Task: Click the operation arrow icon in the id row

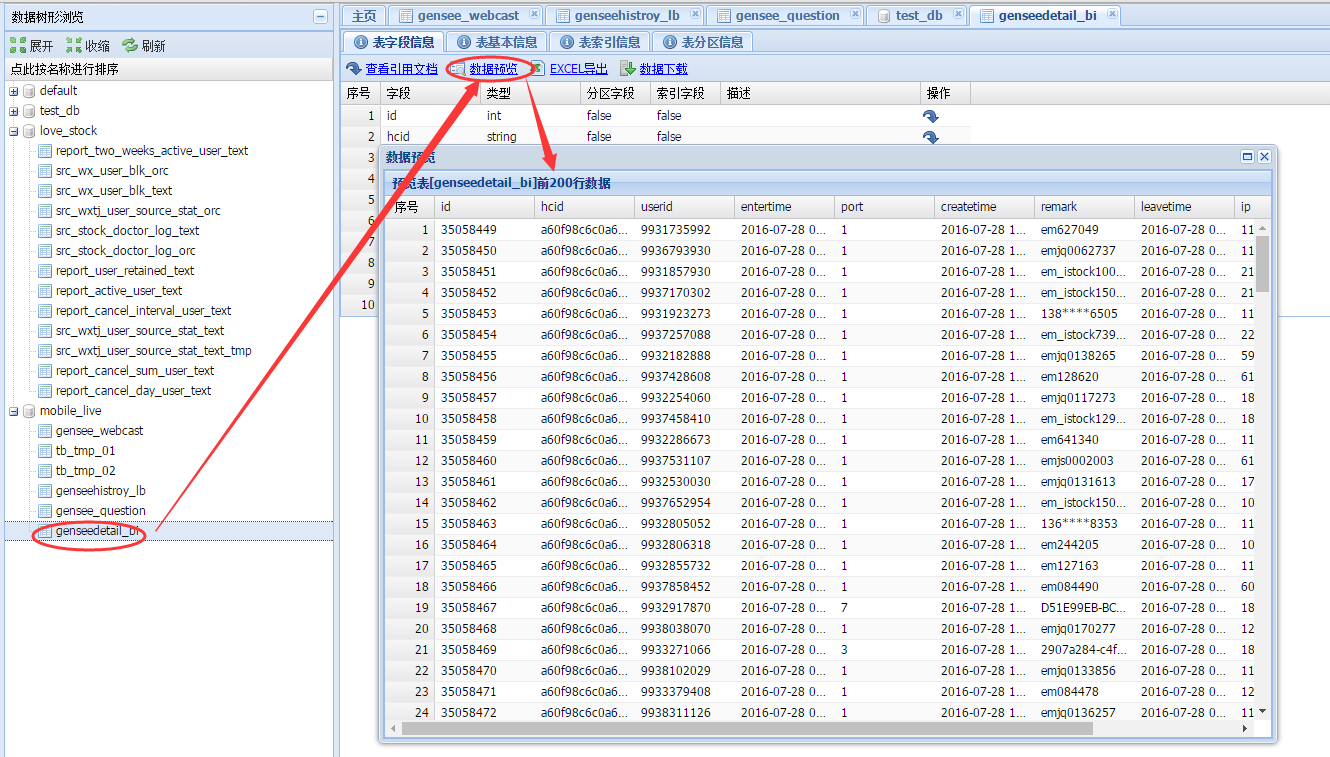Action: tap(930, 116)
